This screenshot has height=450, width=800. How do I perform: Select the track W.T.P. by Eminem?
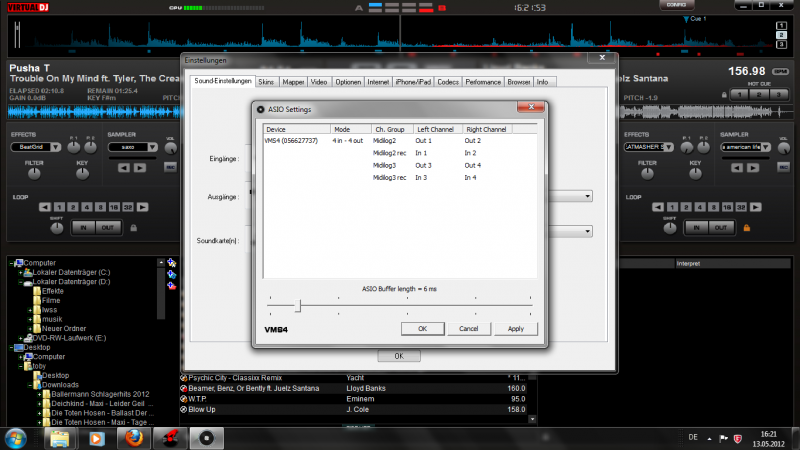click(357, 399)
